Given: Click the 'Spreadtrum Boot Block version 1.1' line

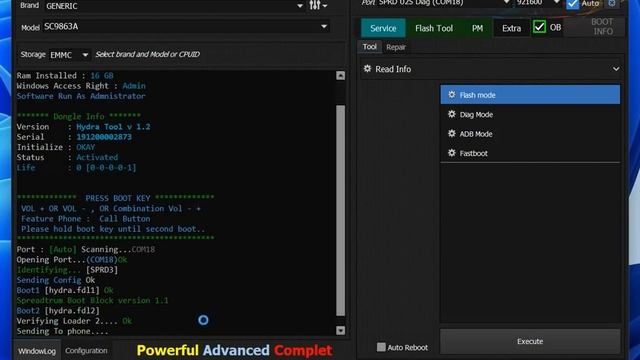Looking at the screenshot, I should coord(92,300).
